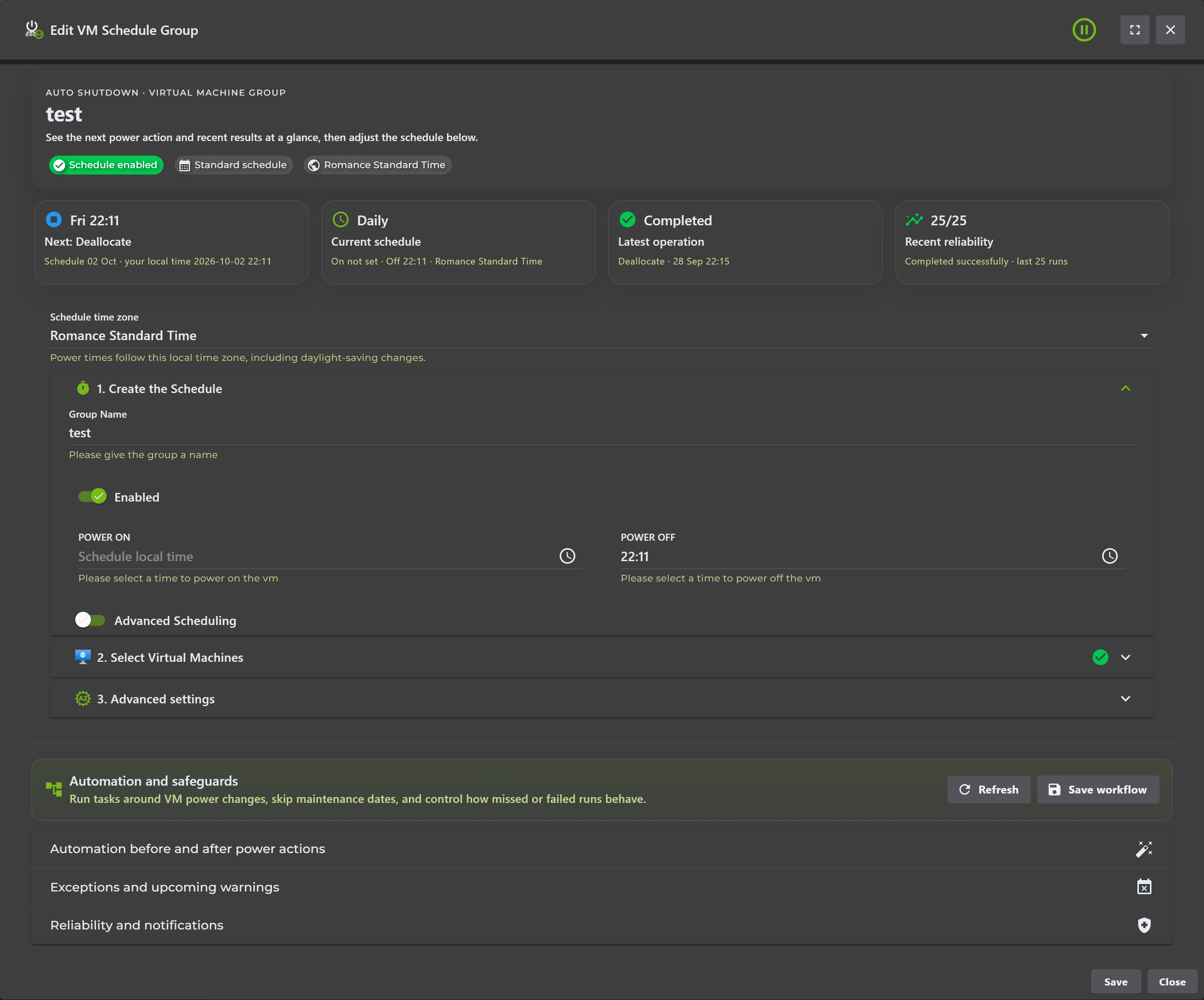Click the Save button
This screenshot has height=1000, width=1204.
tap(1116, 982)
